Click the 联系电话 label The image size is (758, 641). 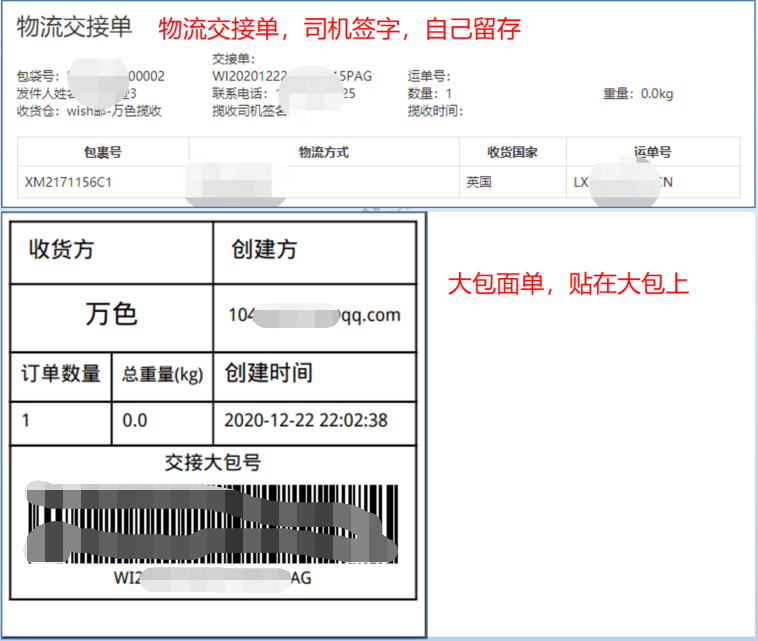coord(240,93)
